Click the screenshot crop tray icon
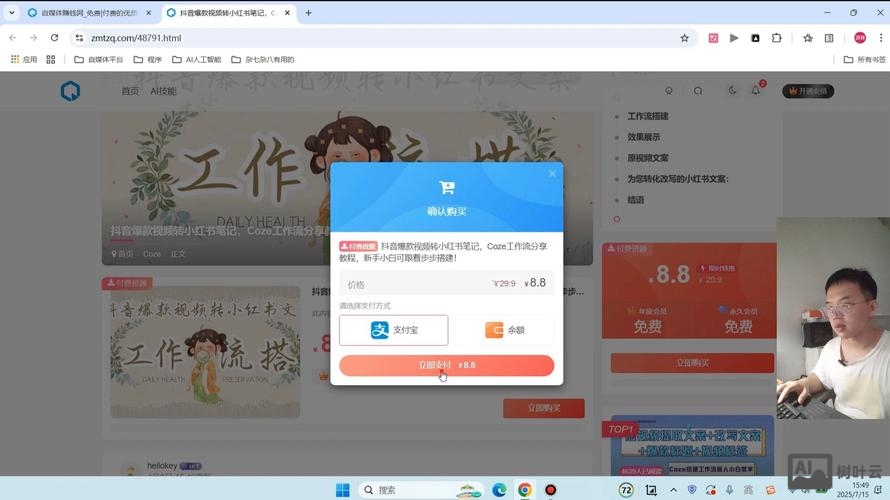 pos(651,490)
